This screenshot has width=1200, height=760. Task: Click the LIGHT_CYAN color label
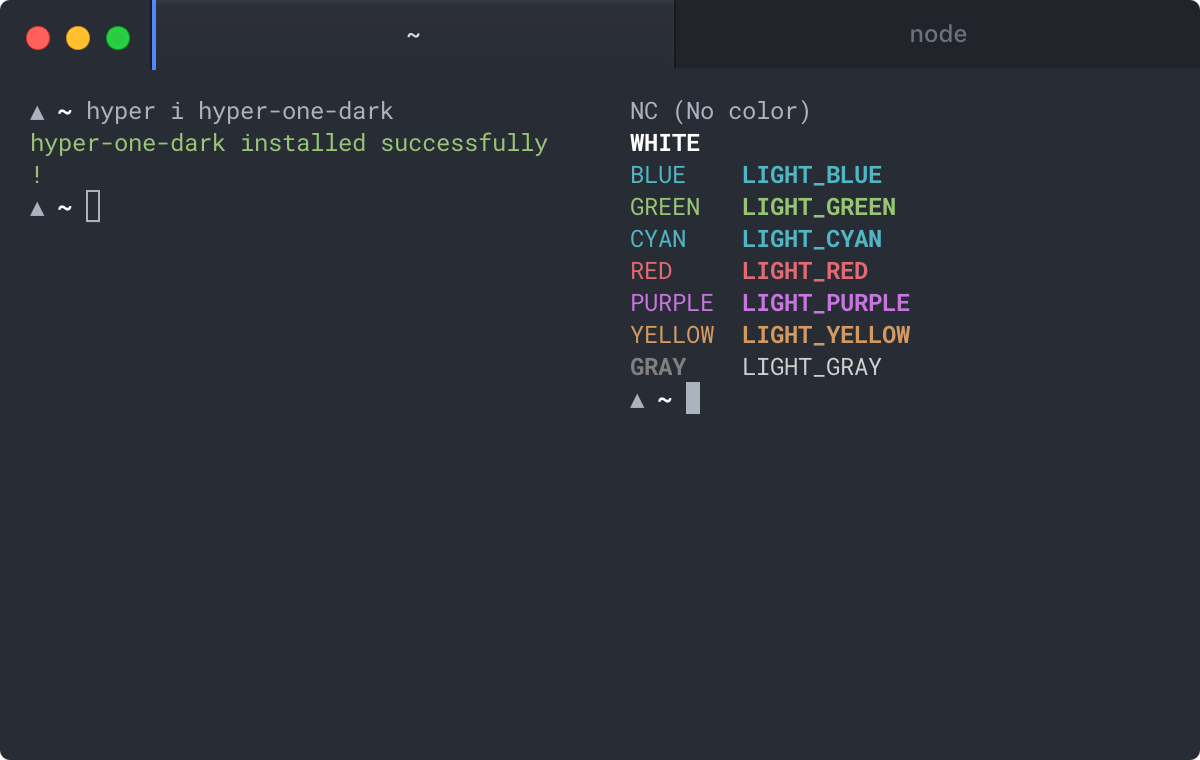[x=811, y=239]
